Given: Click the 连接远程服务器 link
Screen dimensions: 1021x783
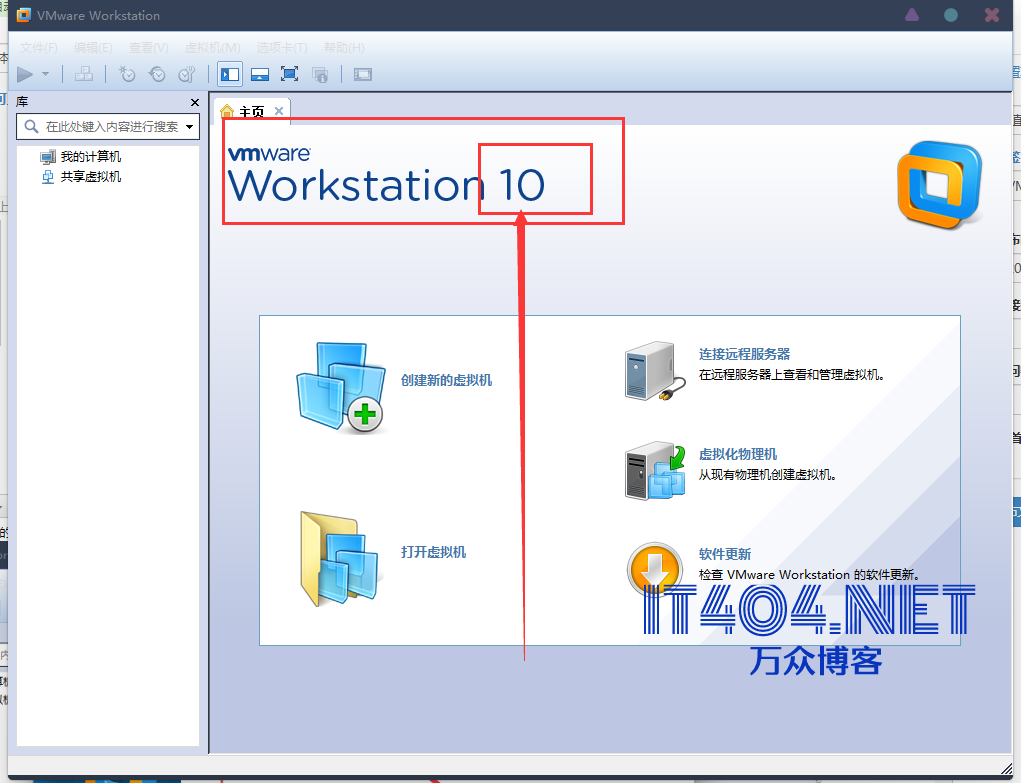Looking at the screenshot, I should [744, 354].
